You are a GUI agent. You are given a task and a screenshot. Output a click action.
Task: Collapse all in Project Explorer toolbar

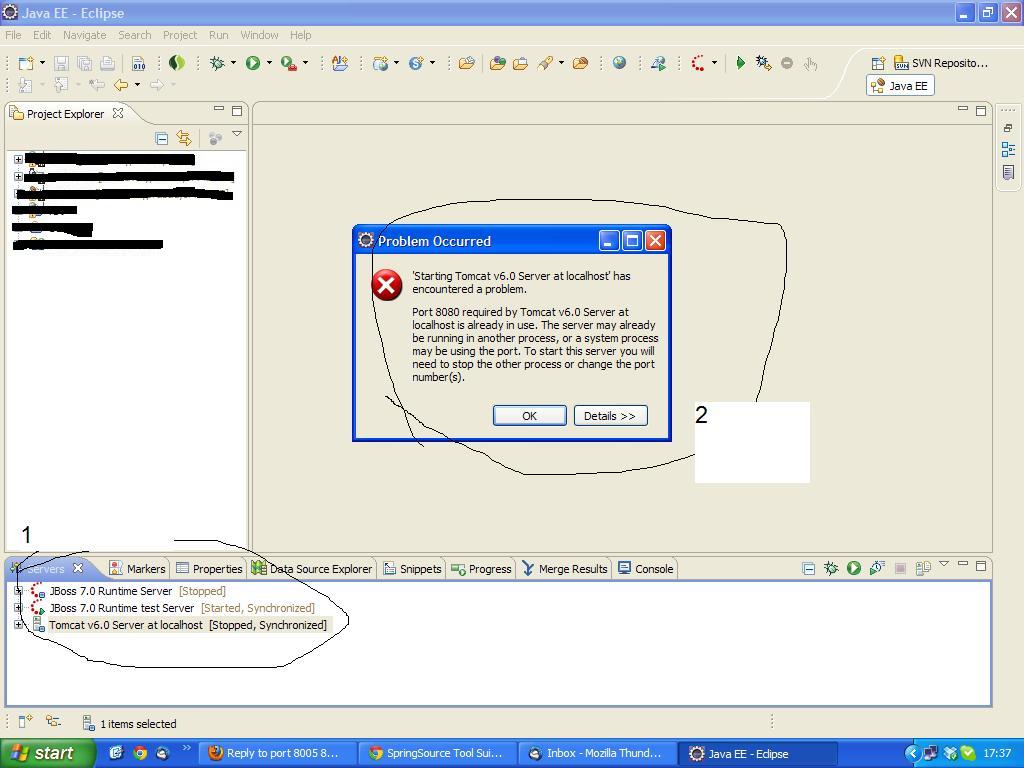coord(161,138)
